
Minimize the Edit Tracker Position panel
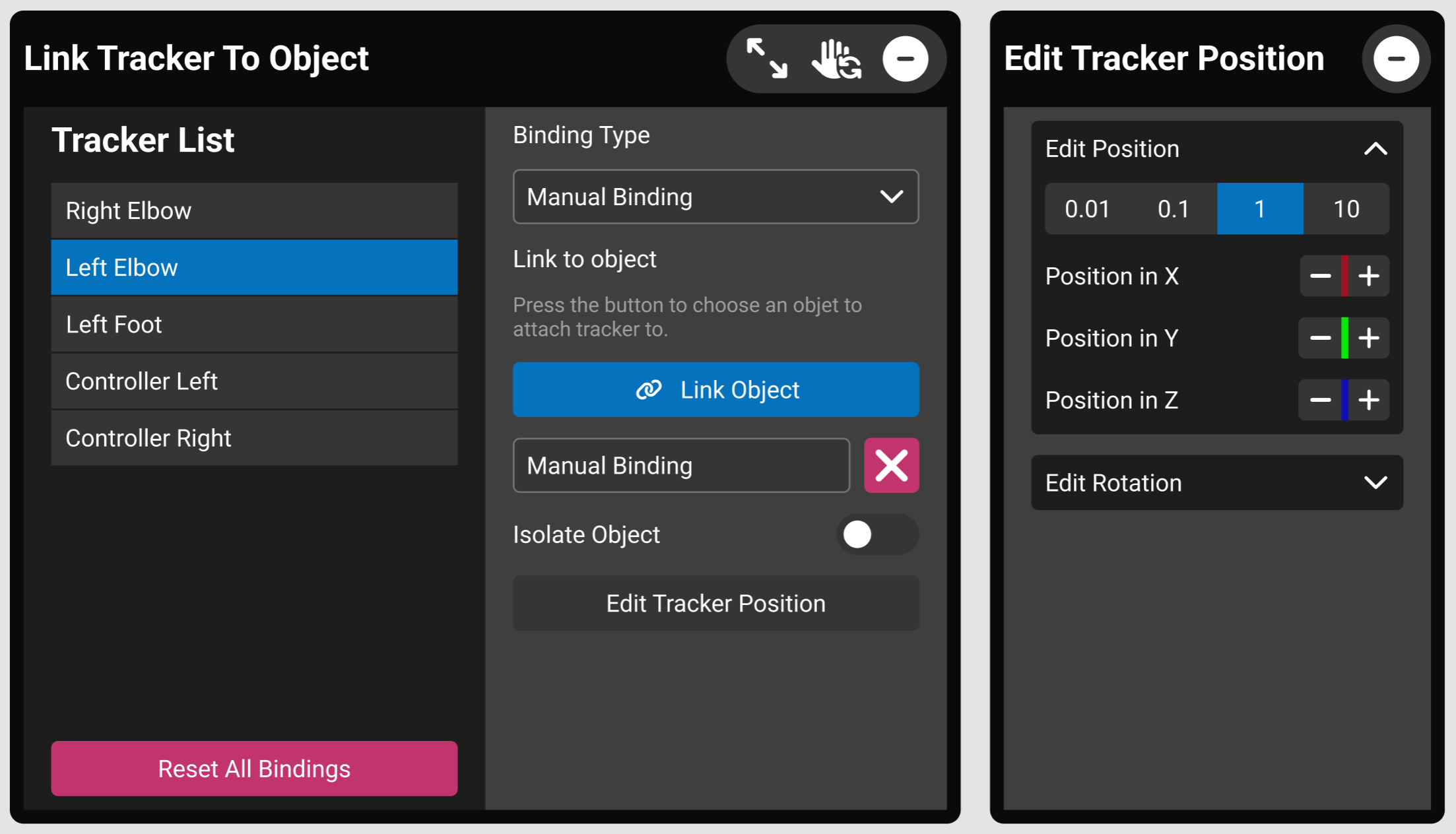[1395, 59]
